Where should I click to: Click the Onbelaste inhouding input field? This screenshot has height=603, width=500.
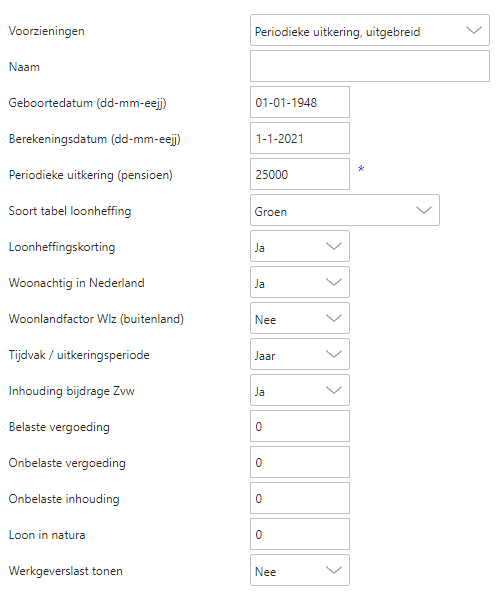[300, 498]
